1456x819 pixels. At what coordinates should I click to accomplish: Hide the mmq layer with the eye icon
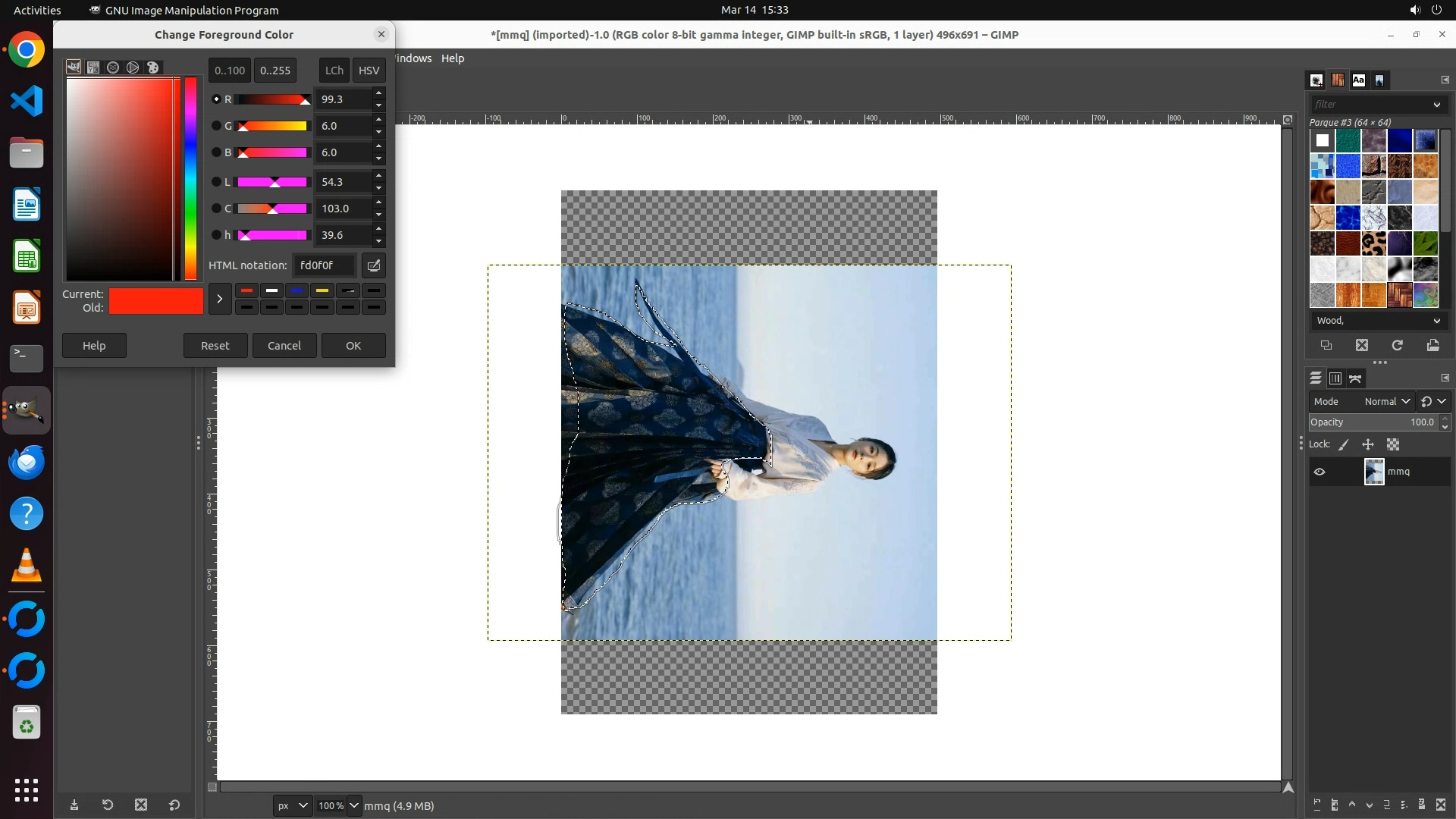[x=1319, y=472]
